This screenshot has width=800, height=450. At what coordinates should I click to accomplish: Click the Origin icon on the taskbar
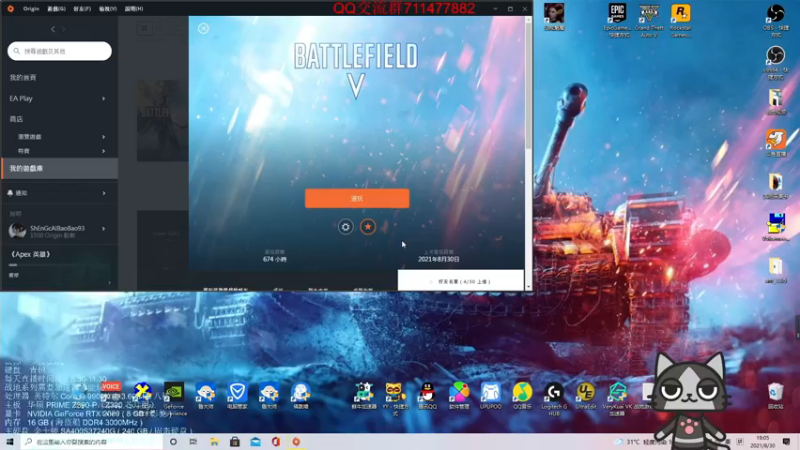296,442
